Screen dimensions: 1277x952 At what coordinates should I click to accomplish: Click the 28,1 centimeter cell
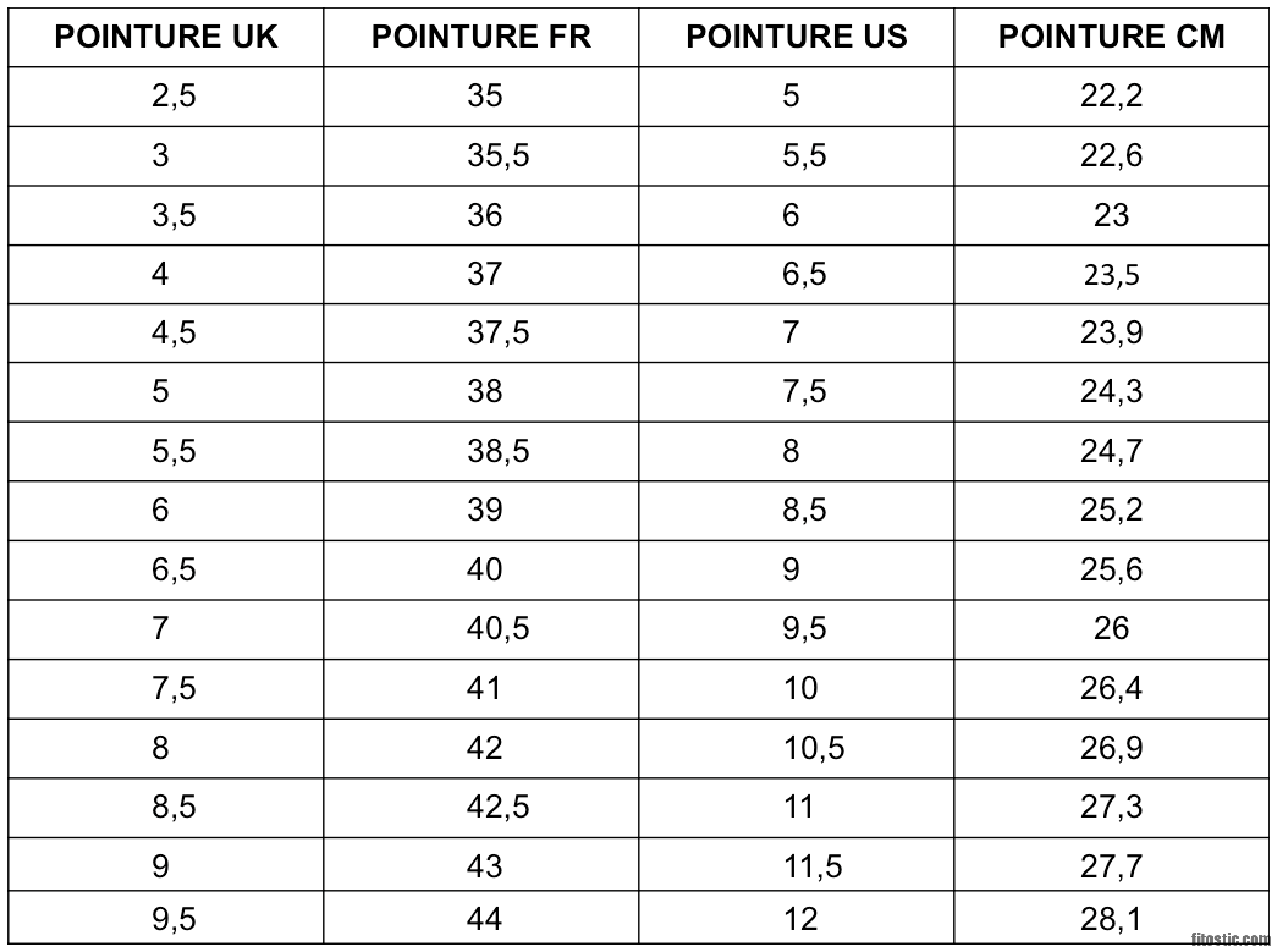pos(1111,919)
